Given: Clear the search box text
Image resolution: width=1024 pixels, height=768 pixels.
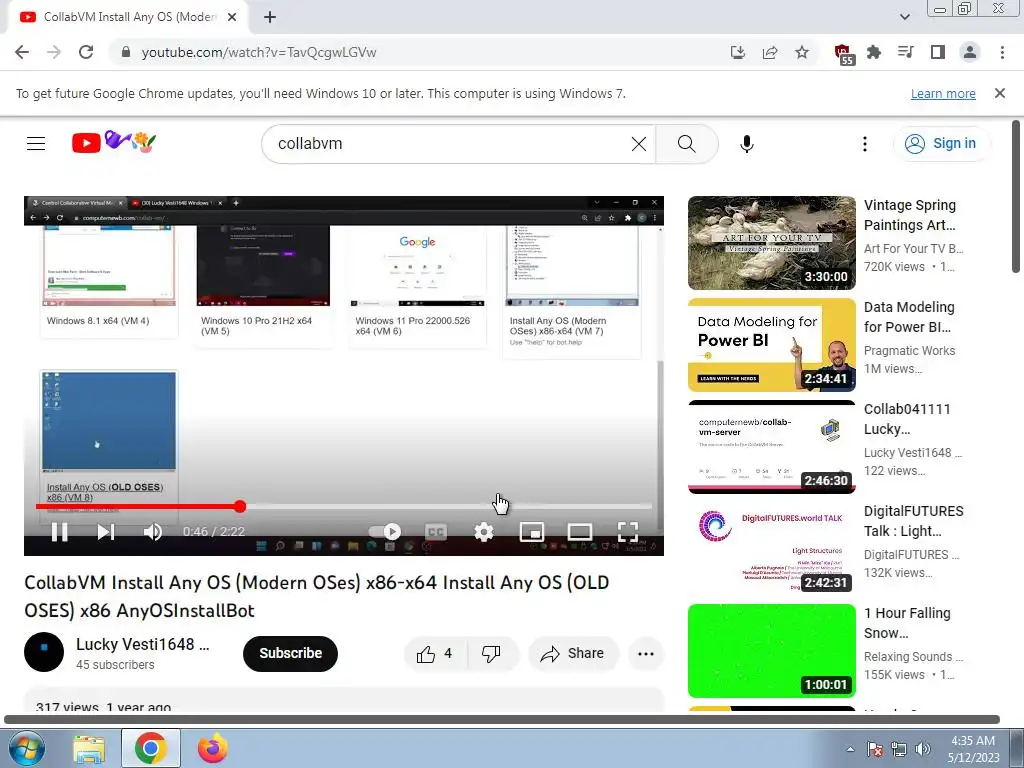Looking at the screenshot, I should click(639, 144).
